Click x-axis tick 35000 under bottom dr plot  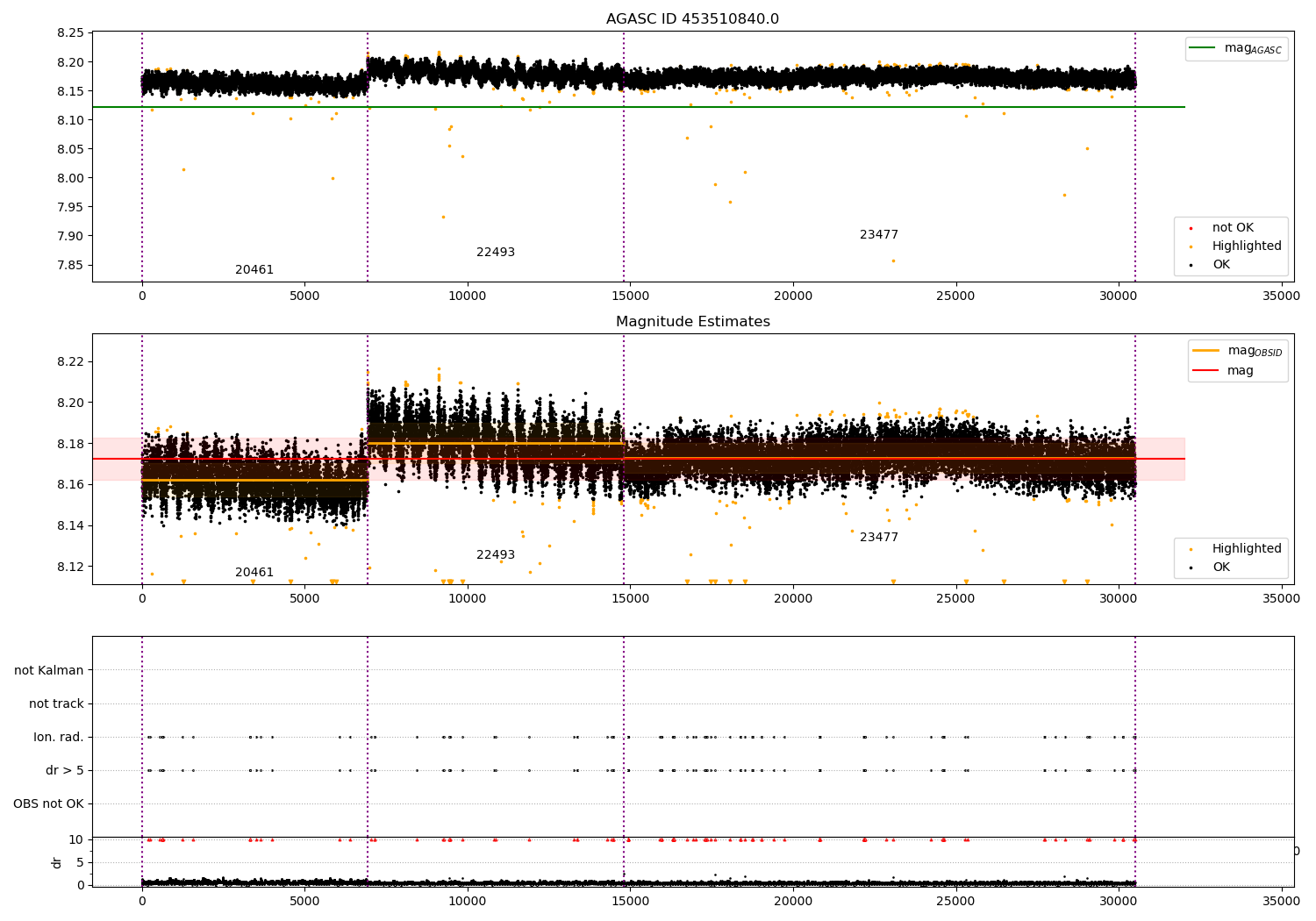pos(1281,900)
